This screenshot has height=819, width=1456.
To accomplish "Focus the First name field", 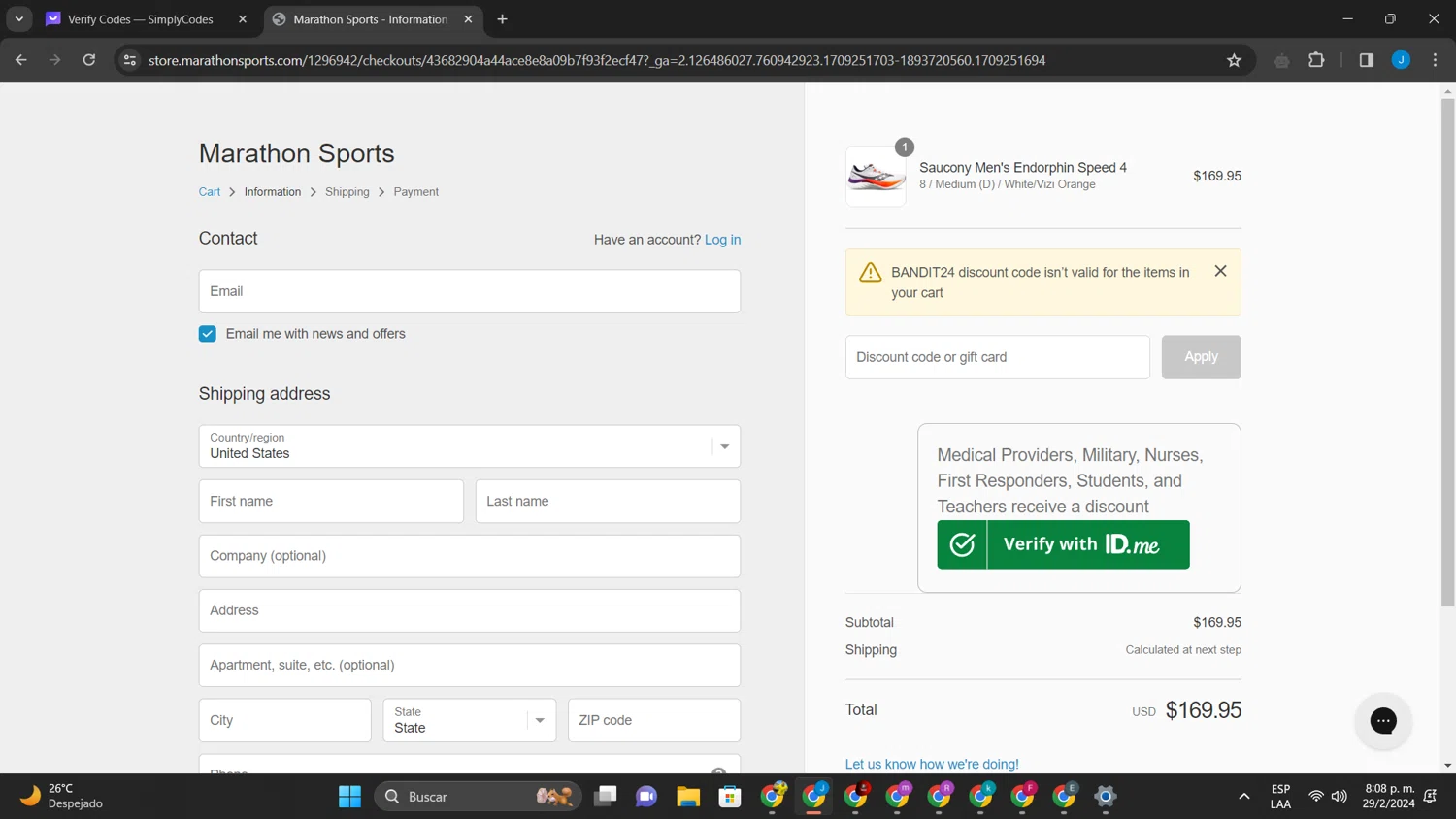I will 331,502.
